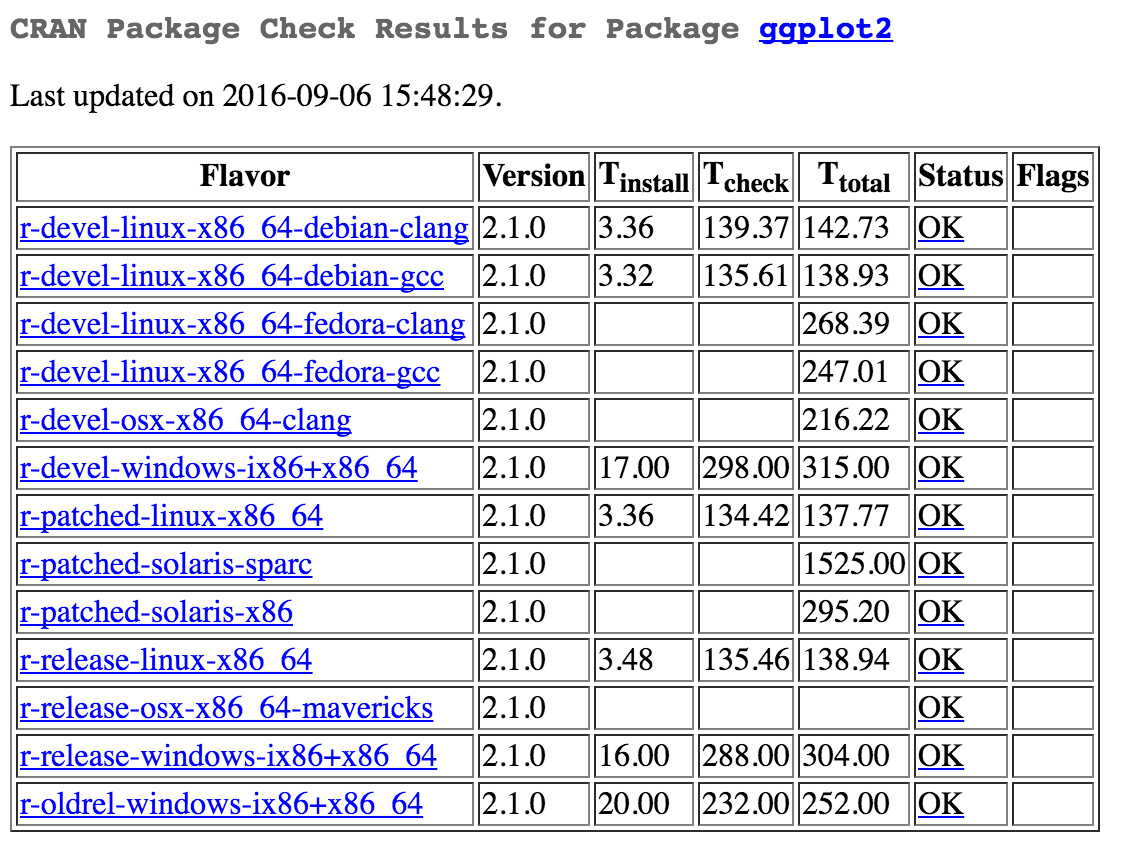Select the total time value 315.00
The image size is (1122, 862).
[845, 468]
